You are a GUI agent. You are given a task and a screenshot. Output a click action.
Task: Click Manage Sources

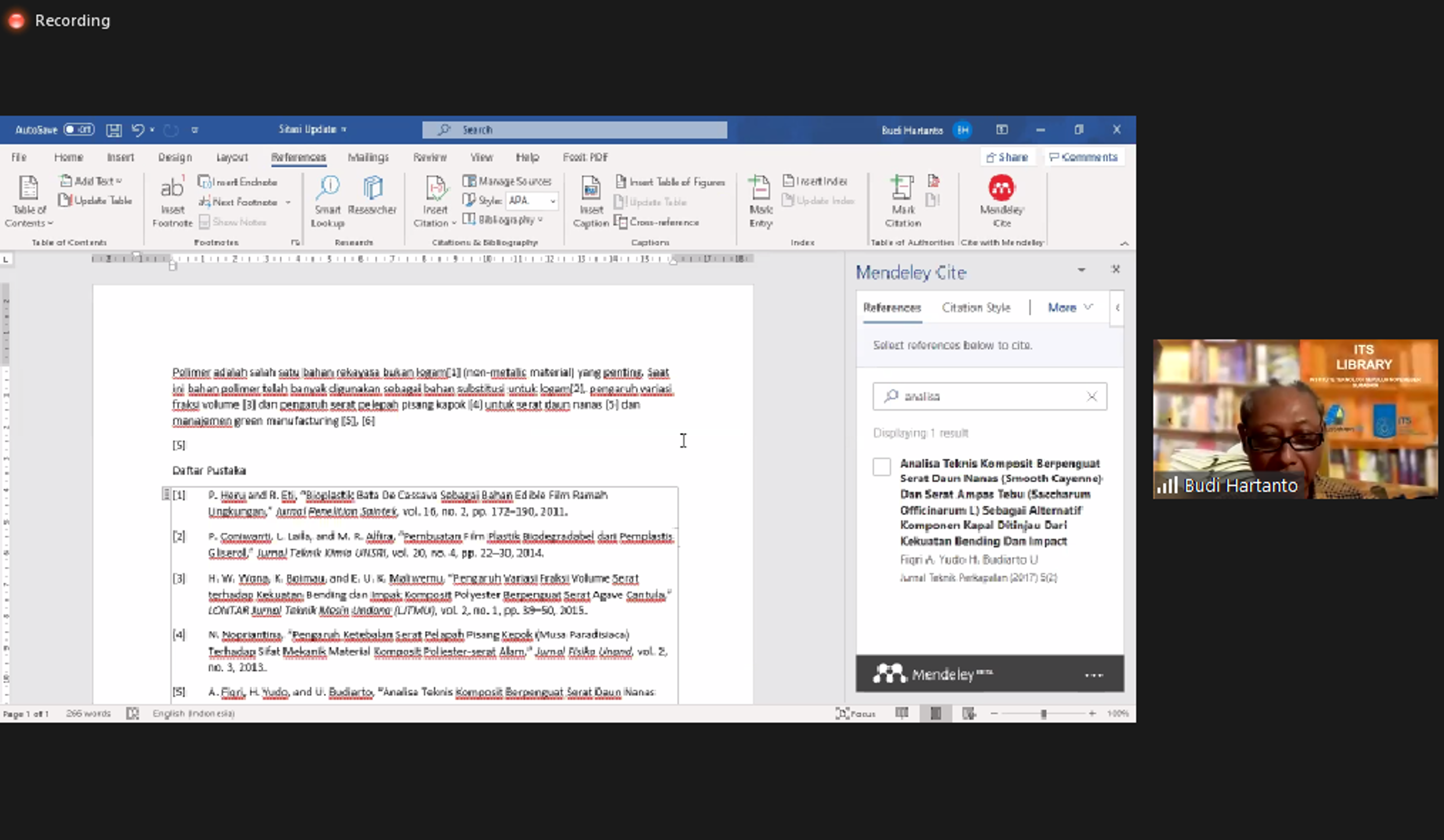pyautogui.click(x=508, y=181)
